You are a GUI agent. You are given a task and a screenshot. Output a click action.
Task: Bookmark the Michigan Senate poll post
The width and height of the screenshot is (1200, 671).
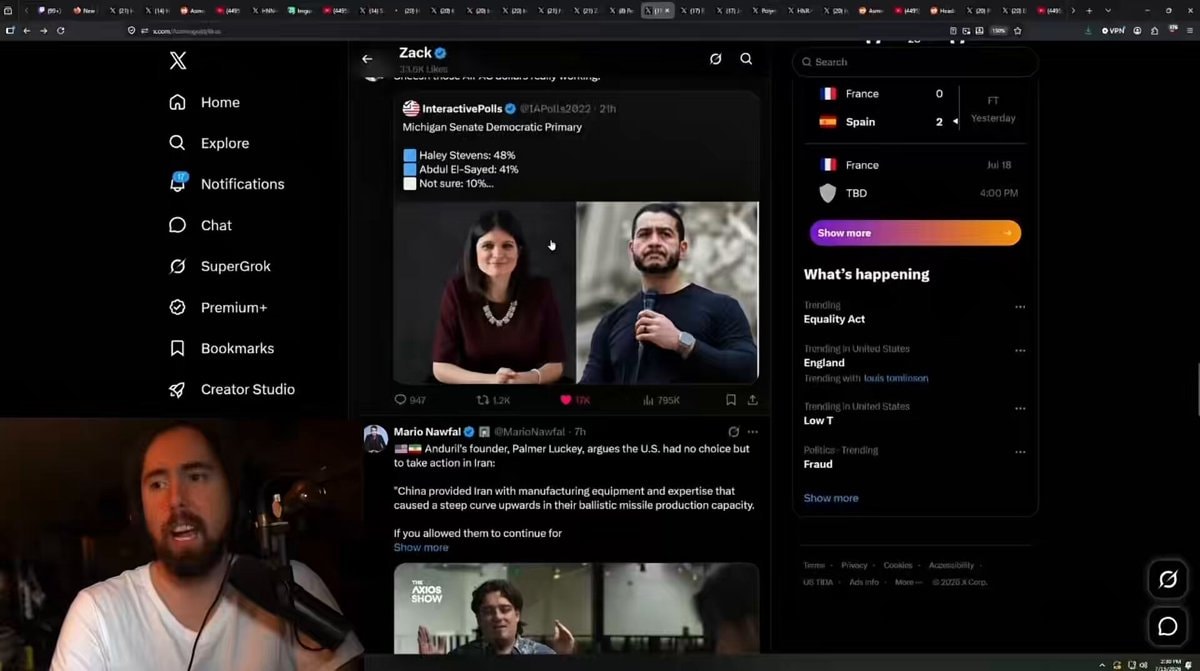[x=731, y=400]
